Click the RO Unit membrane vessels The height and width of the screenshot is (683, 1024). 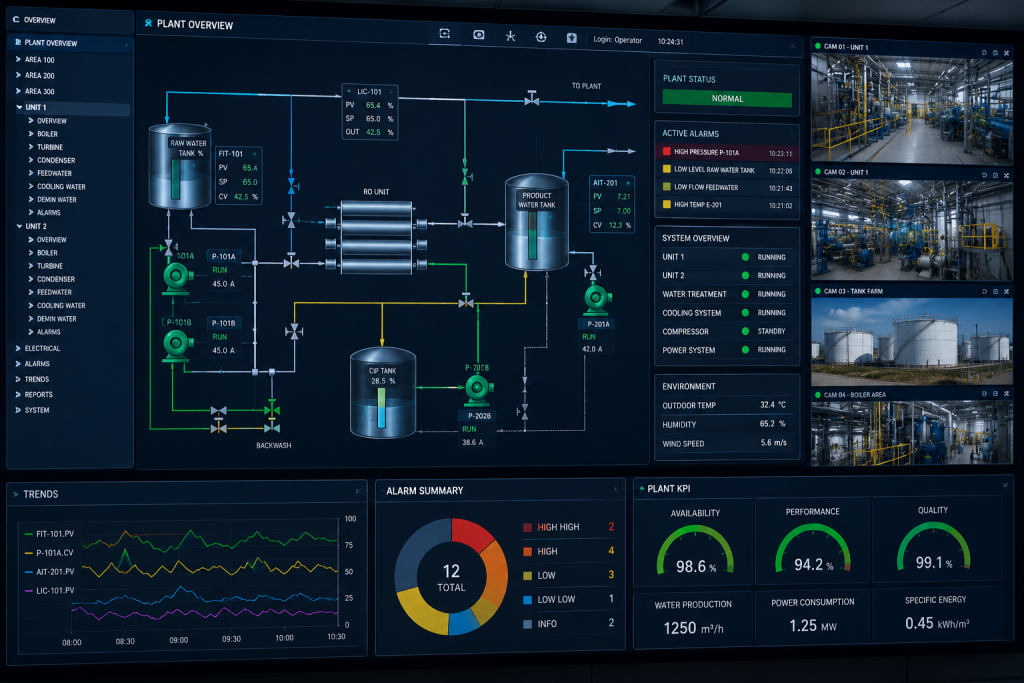coord(377,236)
